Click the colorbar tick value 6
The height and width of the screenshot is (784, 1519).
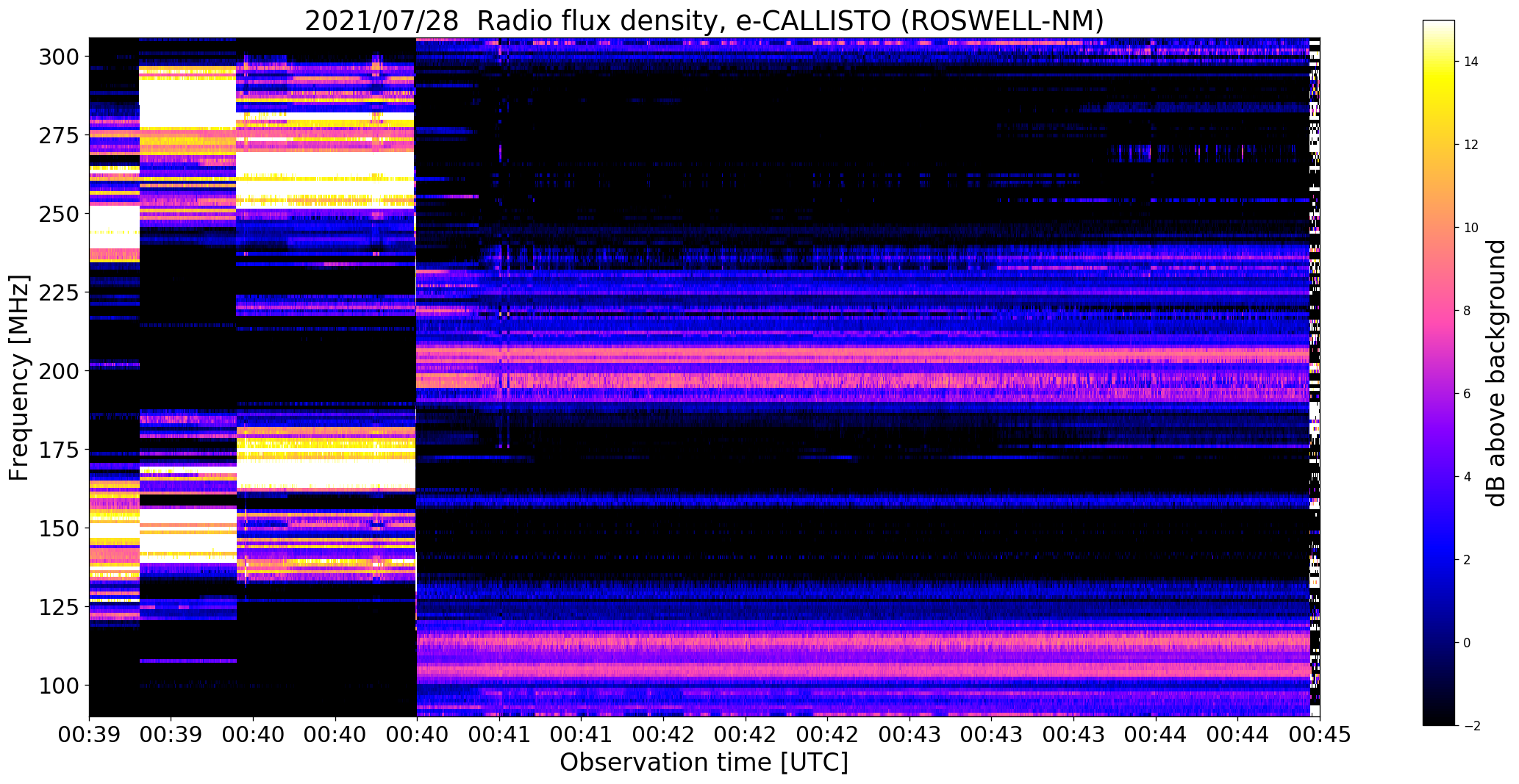pos(1468,394)
